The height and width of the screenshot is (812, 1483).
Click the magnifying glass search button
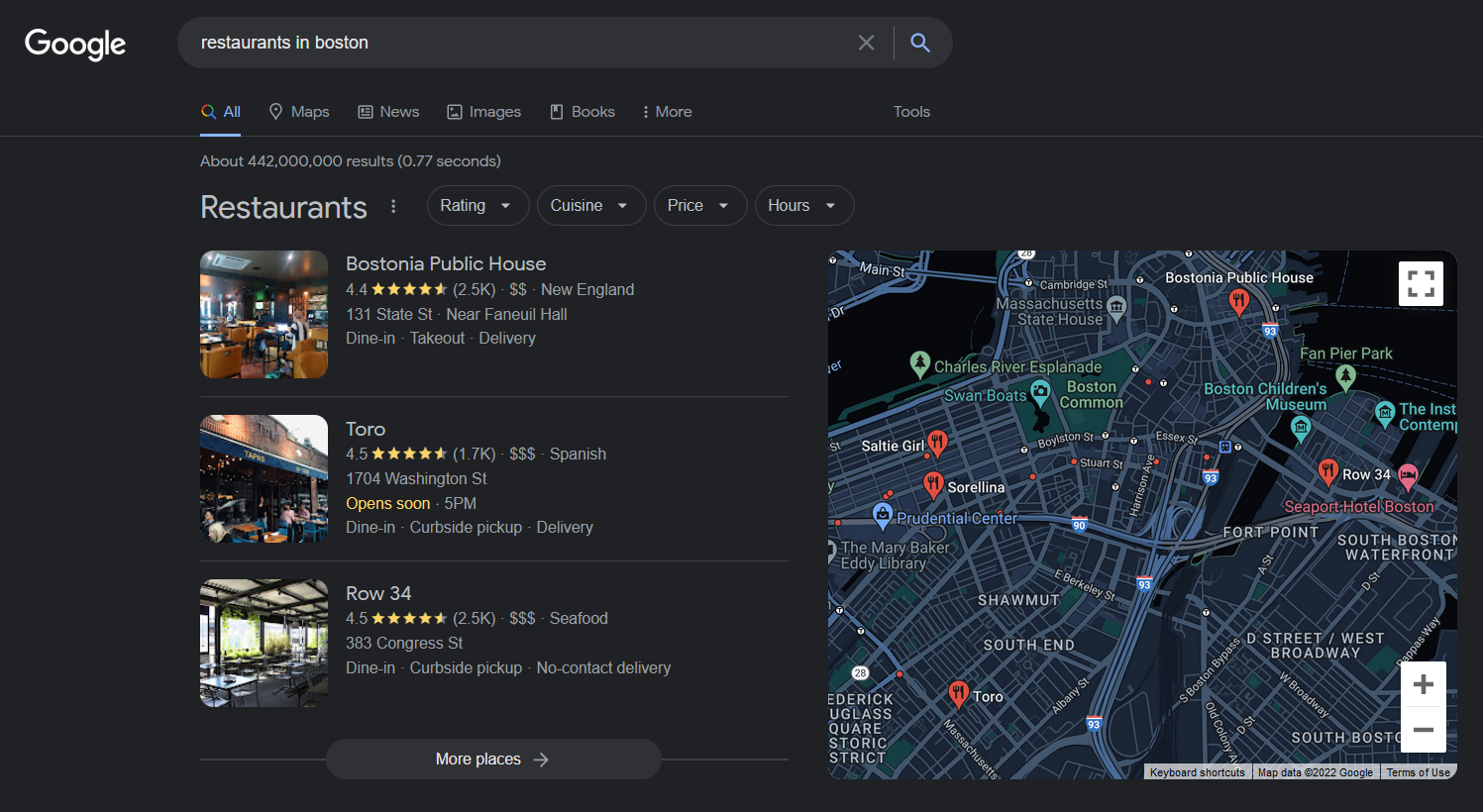click(x=920, y=43)
